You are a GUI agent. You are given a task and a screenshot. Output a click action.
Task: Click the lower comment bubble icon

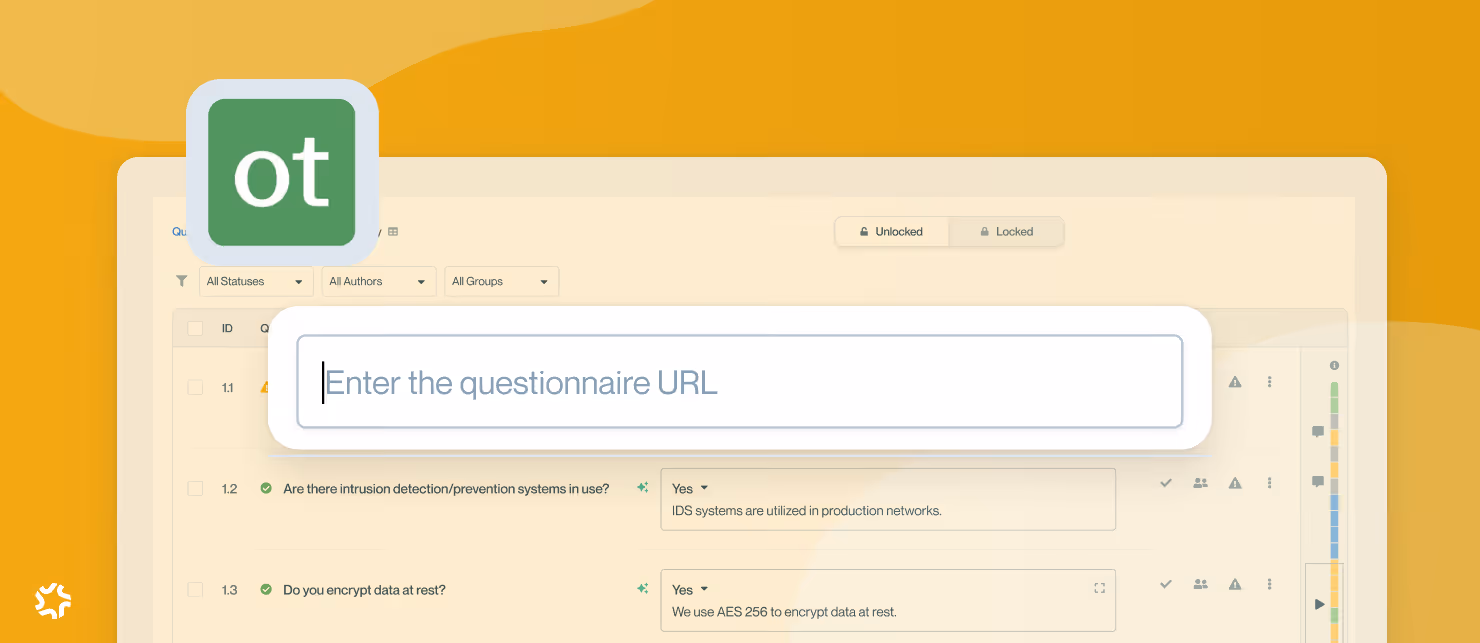1318,482
